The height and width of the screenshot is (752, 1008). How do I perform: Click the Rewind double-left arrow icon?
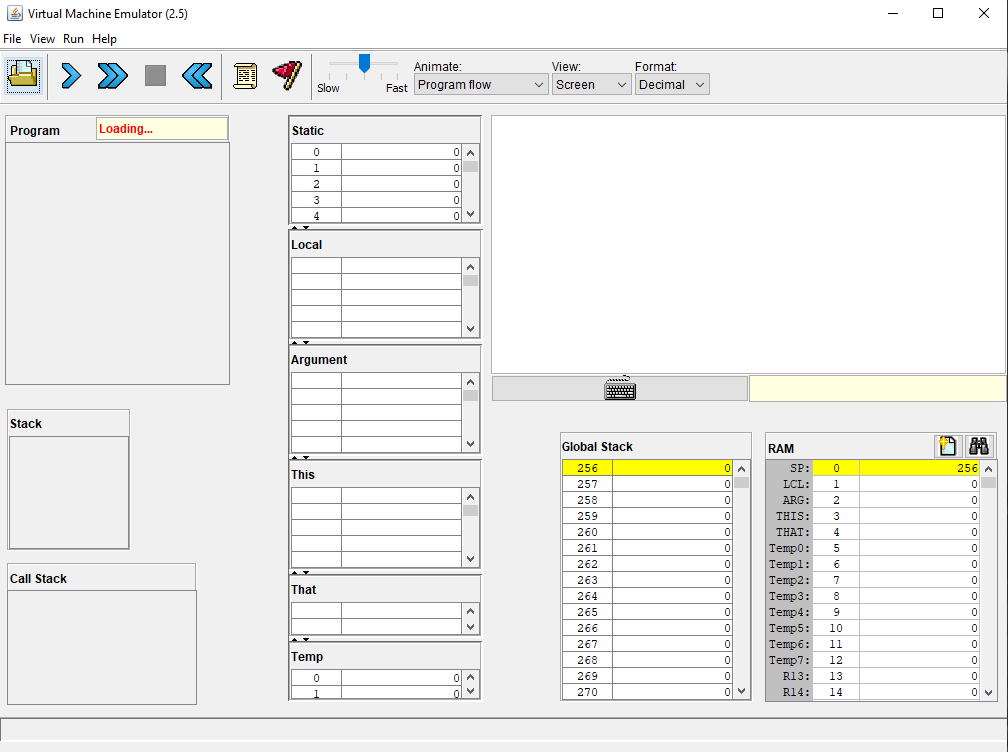click(196, 75)
